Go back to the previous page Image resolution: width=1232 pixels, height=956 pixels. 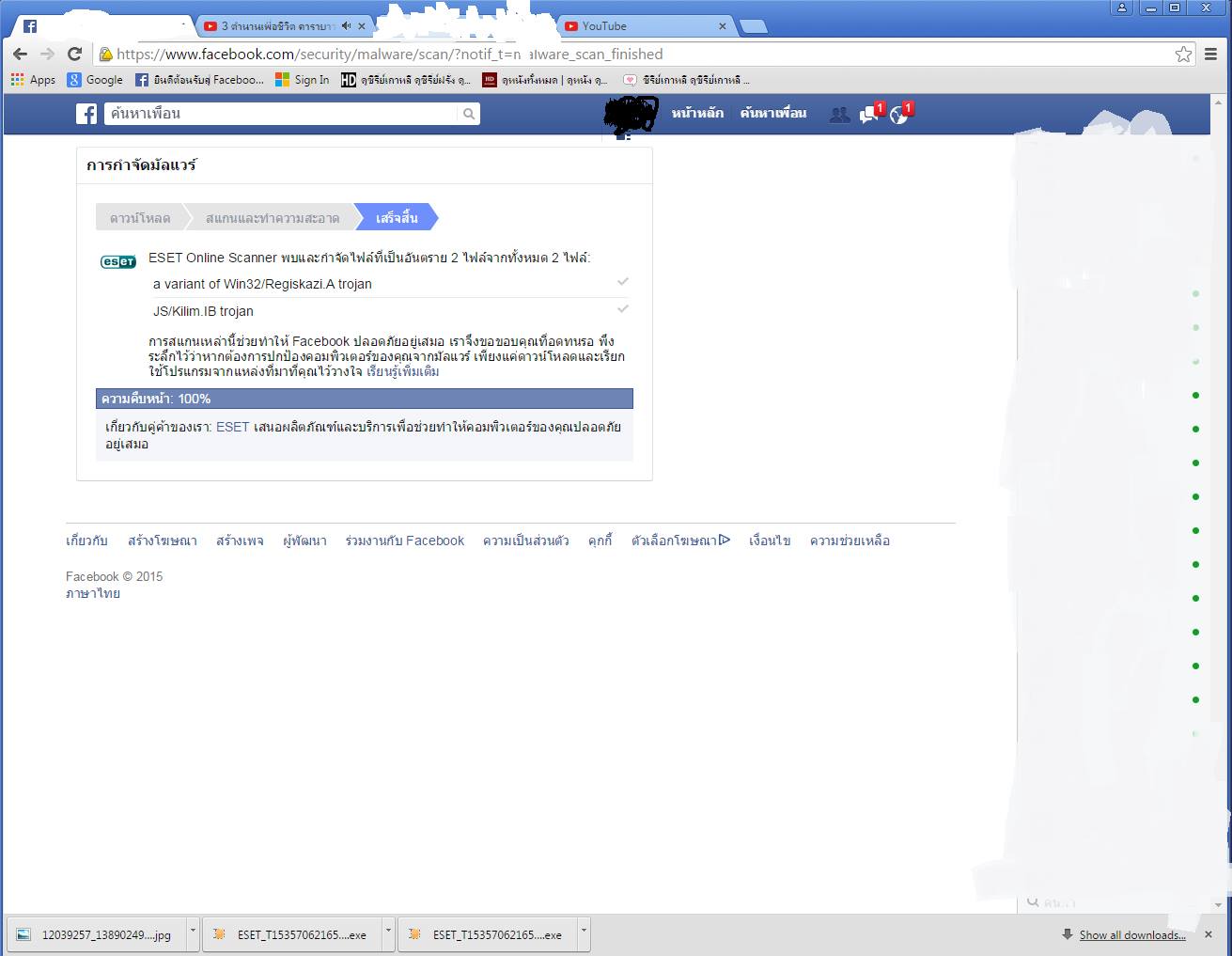point(20,54)
